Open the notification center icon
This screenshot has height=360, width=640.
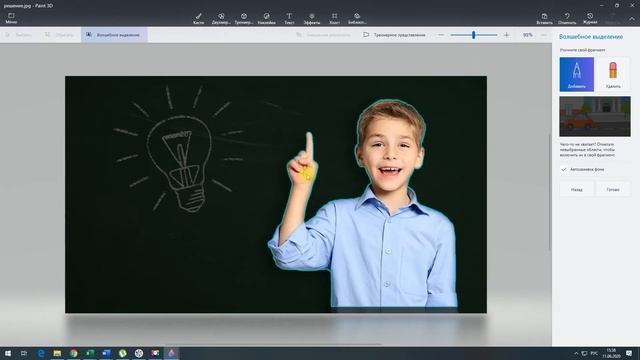tap(629, 353)
